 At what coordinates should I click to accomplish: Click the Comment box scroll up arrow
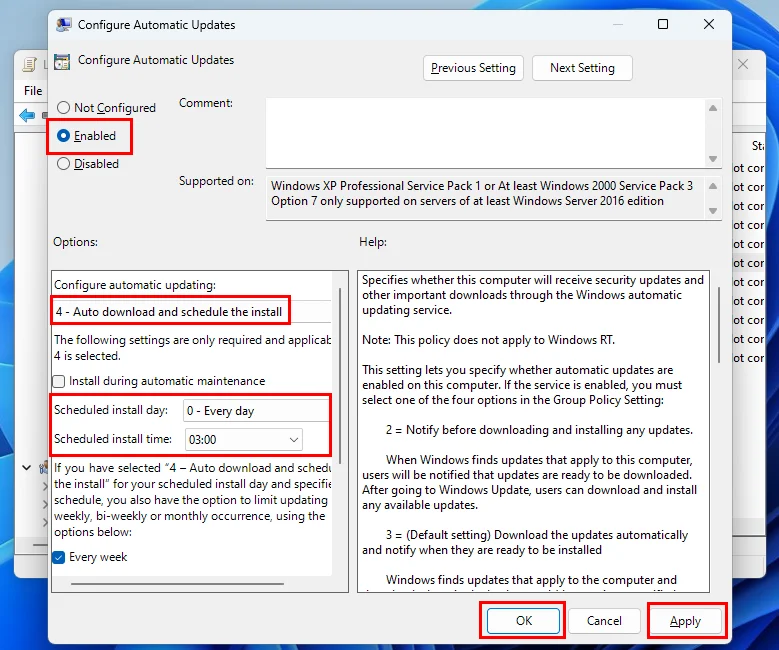[x=713, y=108]
